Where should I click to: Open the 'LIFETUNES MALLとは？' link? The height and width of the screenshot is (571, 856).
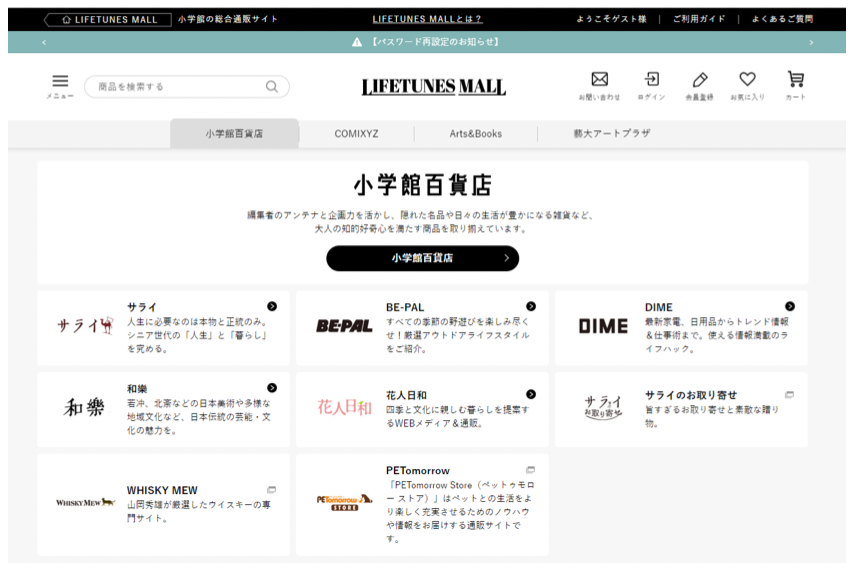(x=427, y=19)
